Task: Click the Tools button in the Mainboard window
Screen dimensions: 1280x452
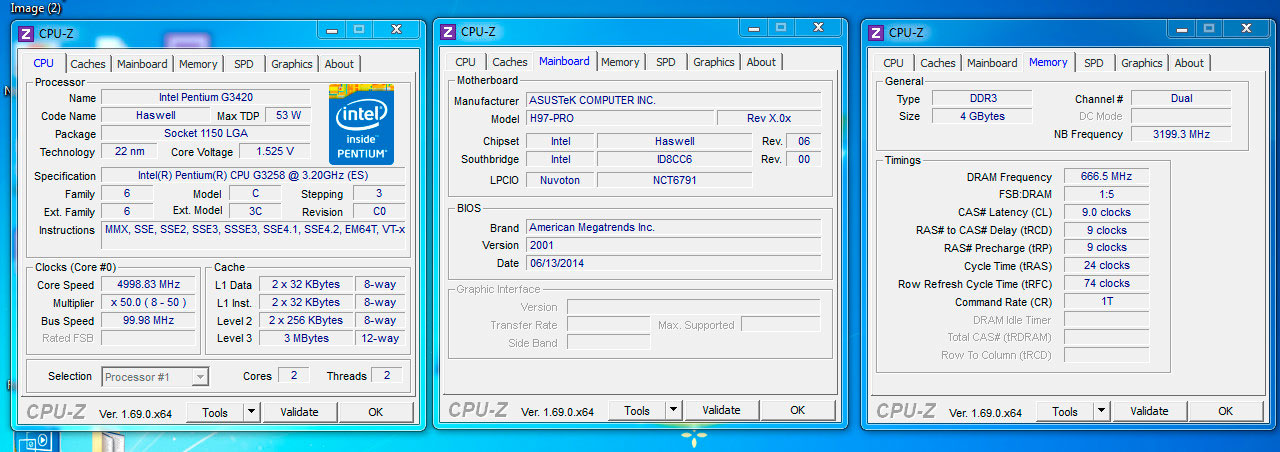Action: 637,410
